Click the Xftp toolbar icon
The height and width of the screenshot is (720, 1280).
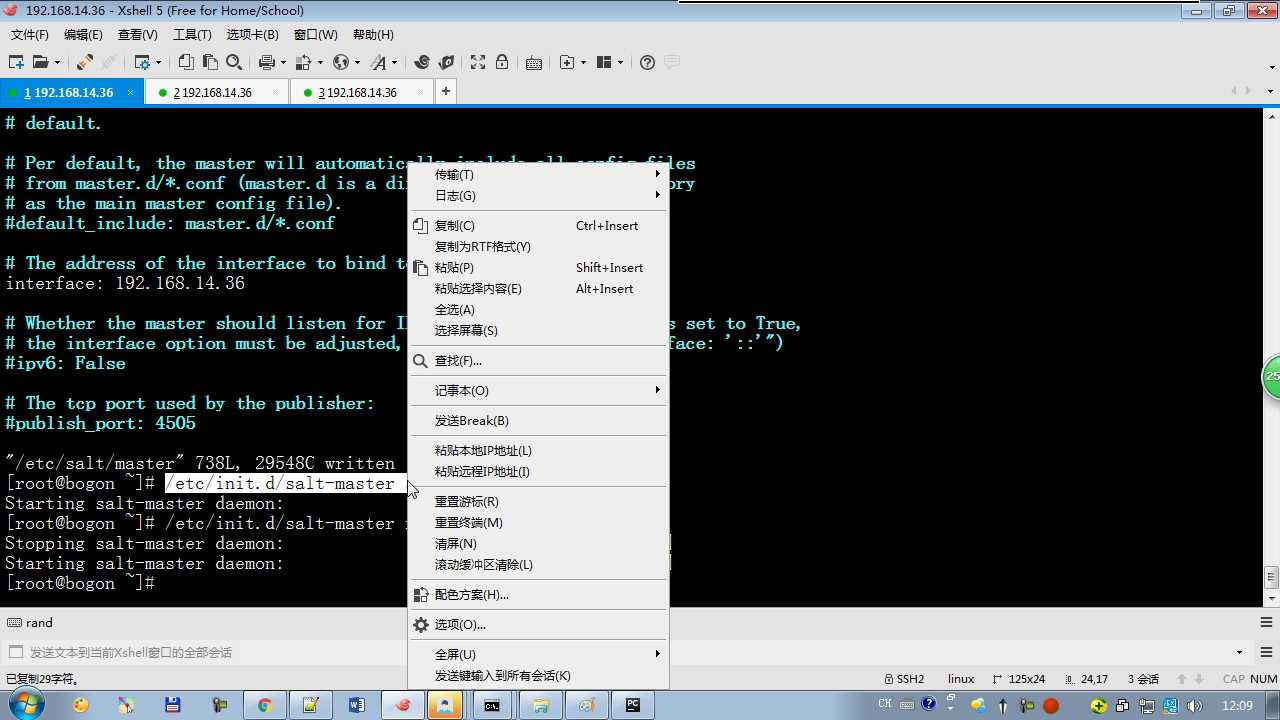pos(446,62)
